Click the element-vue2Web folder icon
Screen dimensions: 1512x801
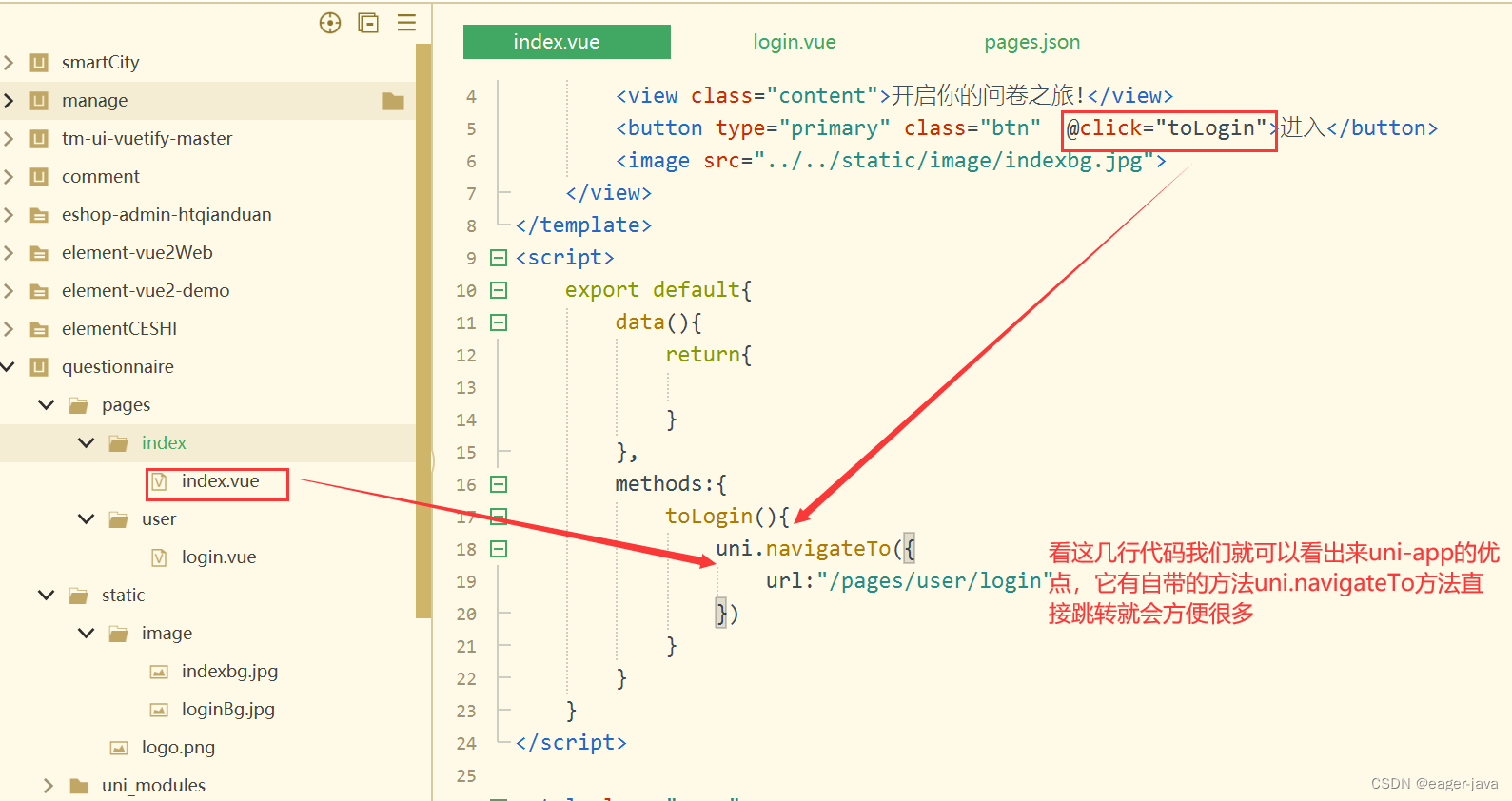tap(39, 253)
